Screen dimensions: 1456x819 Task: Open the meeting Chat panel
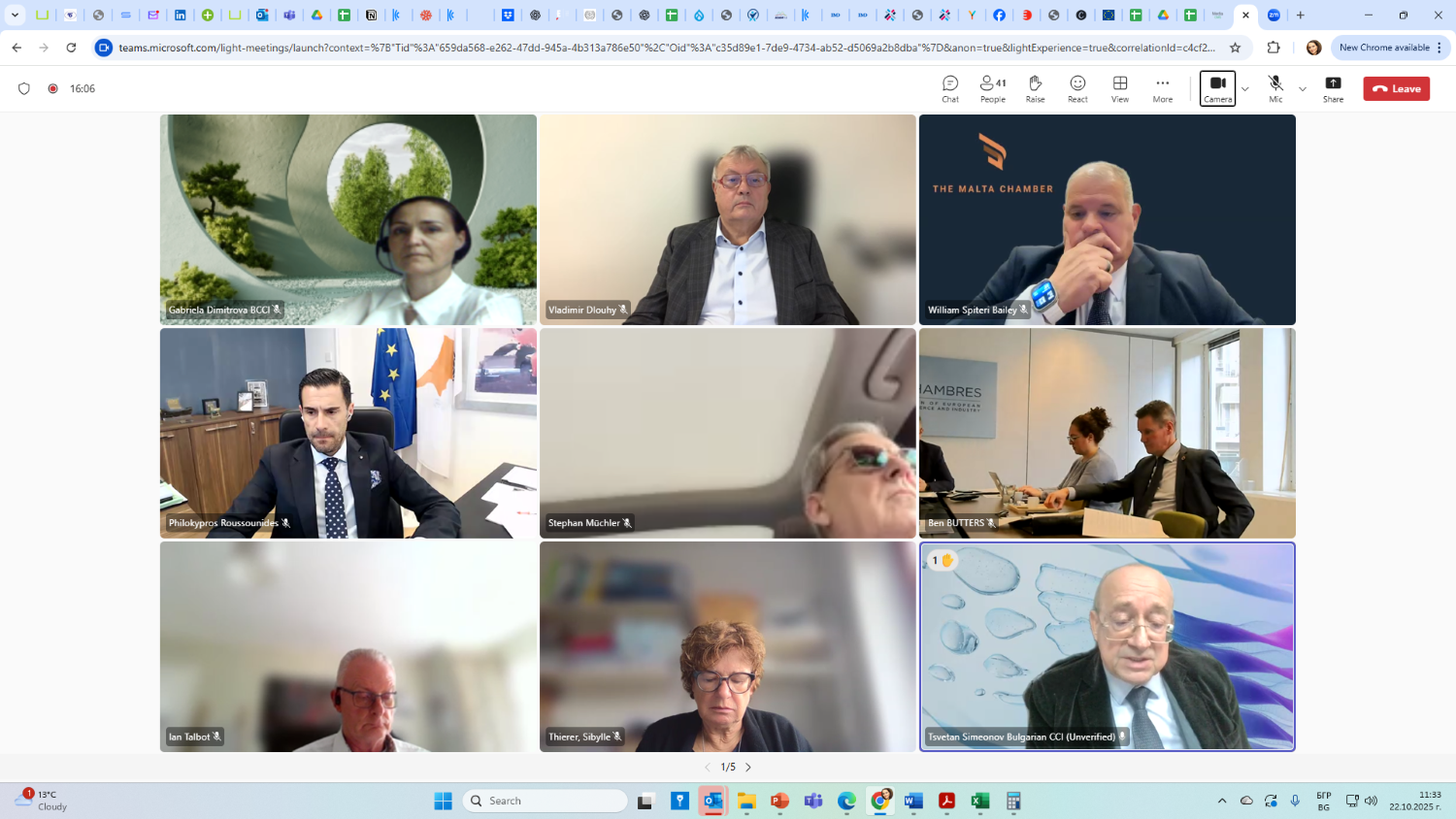[949, 88]
